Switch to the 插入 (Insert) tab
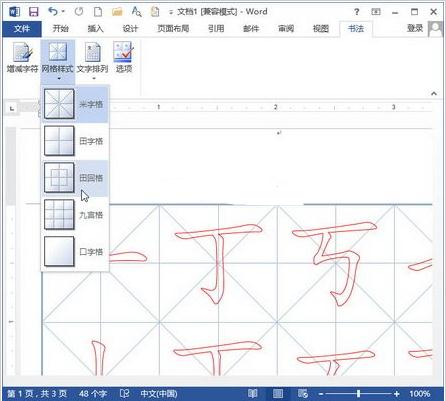The image size is (446, 401). pyautogui.click(x=96, y=29)
